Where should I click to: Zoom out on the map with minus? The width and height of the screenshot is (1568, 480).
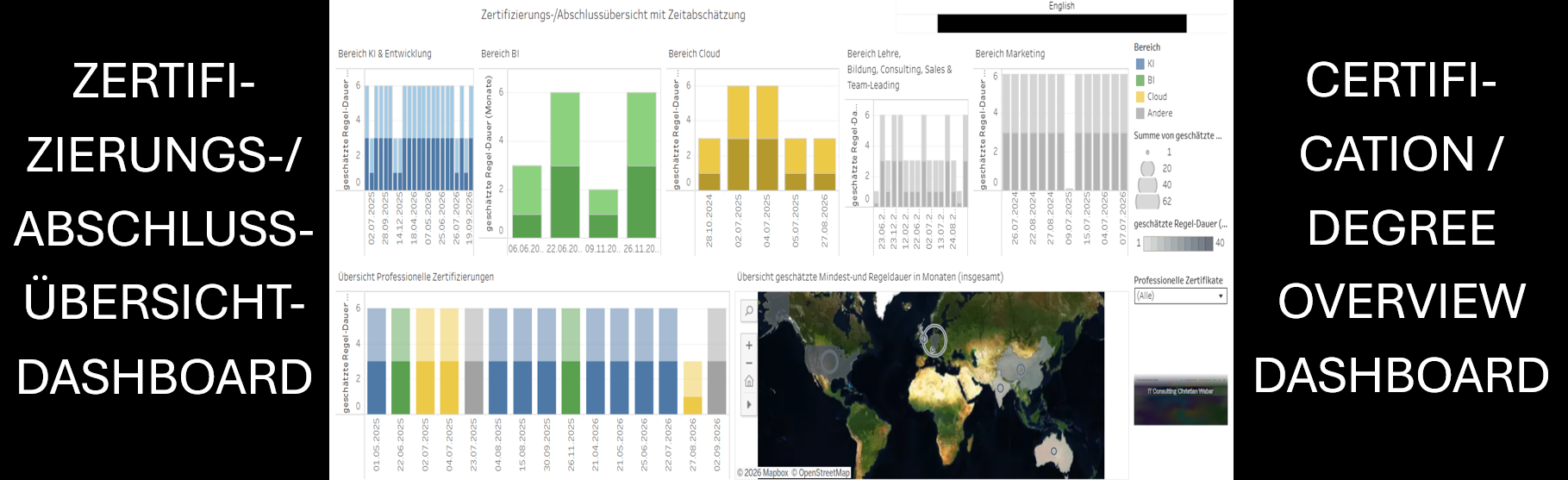point(748,363)
